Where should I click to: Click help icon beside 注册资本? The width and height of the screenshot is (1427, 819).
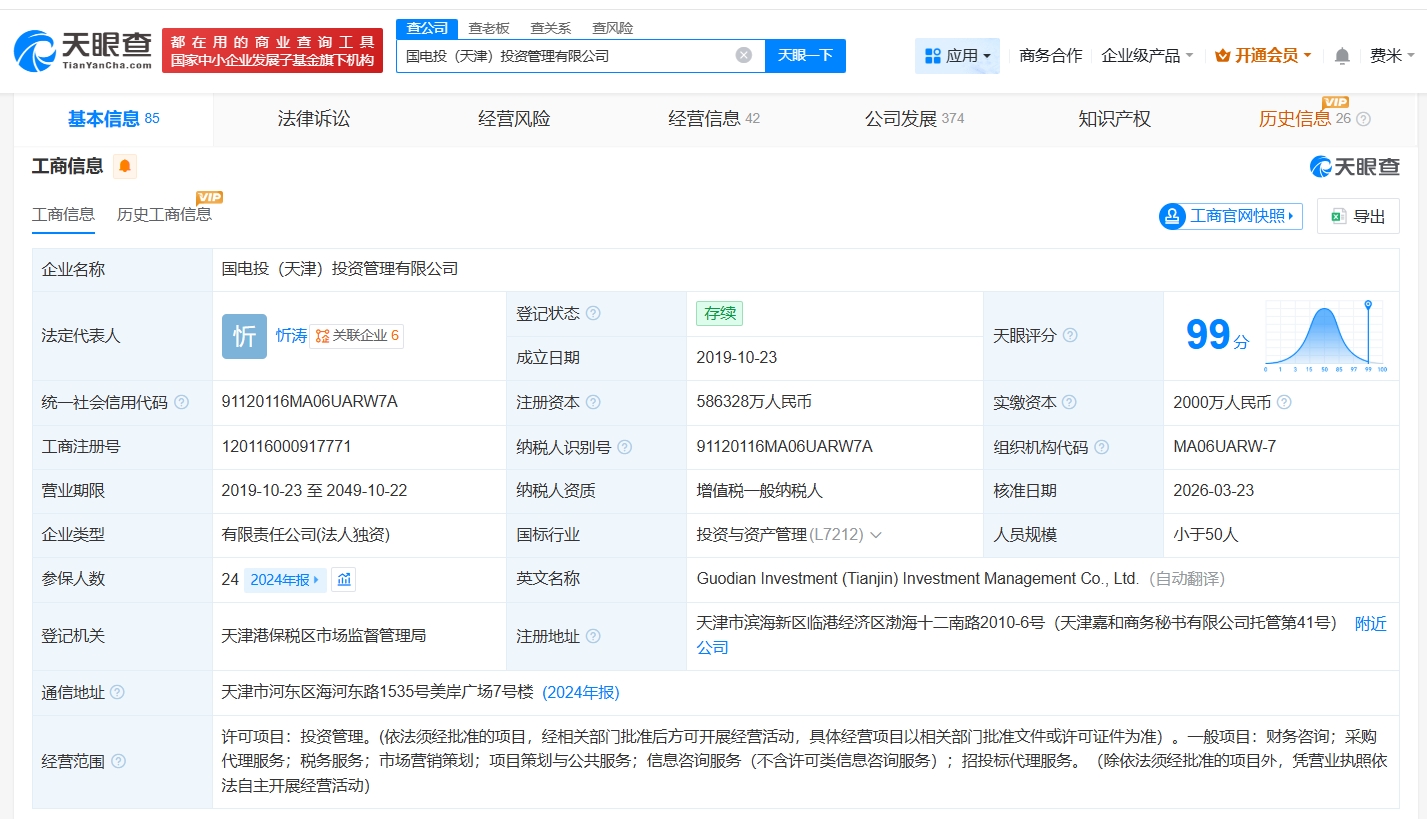pos(593,402)
